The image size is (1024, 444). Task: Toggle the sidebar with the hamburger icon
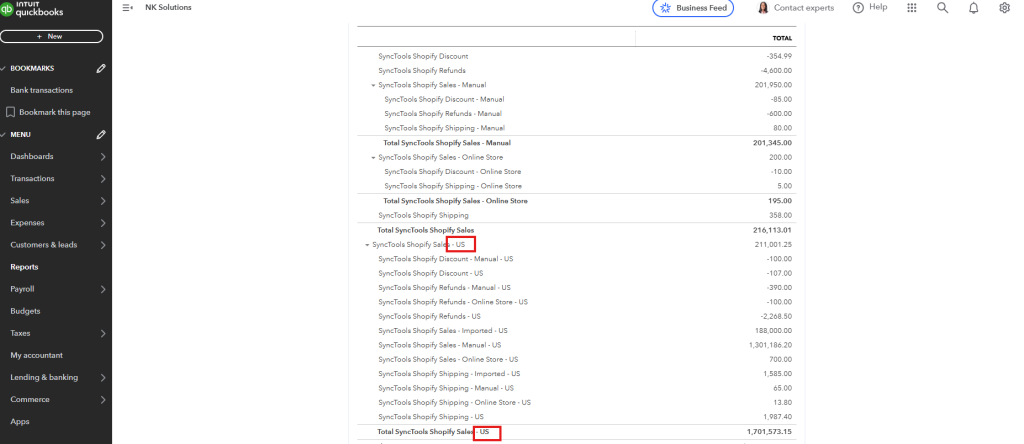click(x=127, y=8)
